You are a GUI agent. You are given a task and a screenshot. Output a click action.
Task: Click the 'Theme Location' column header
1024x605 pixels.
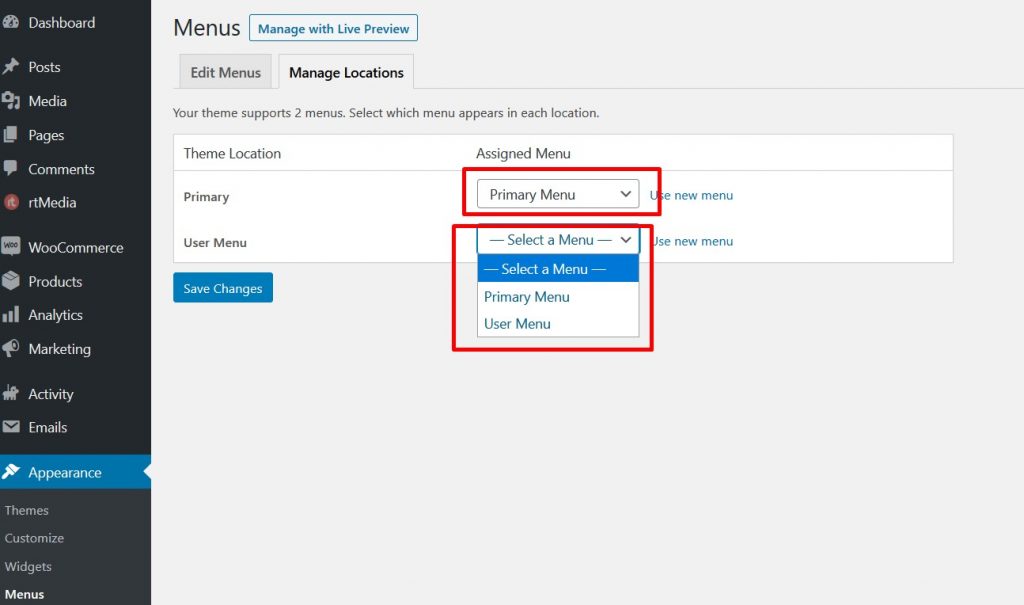point(232,154)
